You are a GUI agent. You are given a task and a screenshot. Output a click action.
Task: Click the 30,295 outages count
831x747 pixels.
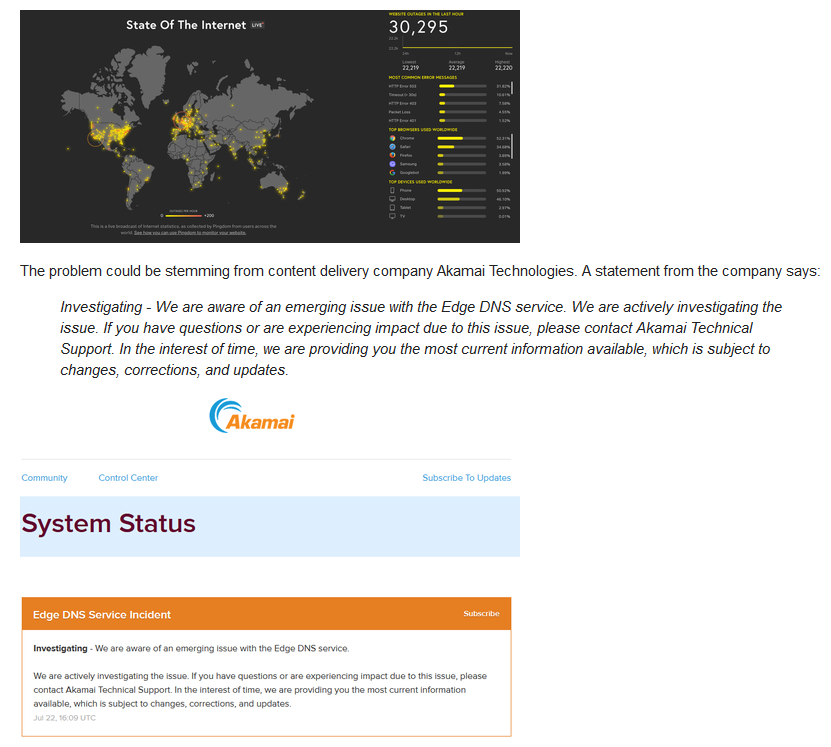(x=419, y=27)
